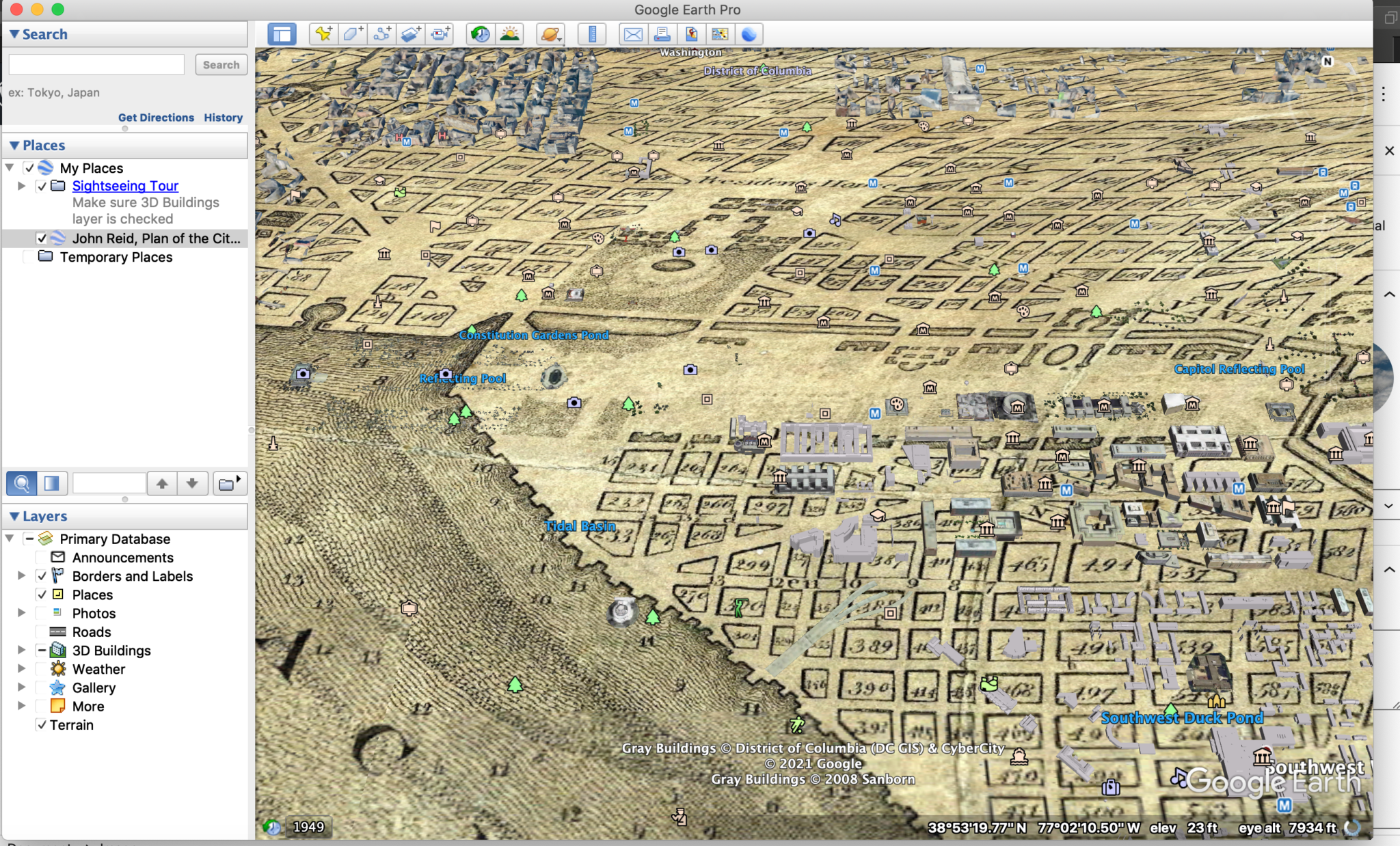This screenshot has height=846, width=1400.
Task: Click the north compass N indicator
Action: (1328, 61)
